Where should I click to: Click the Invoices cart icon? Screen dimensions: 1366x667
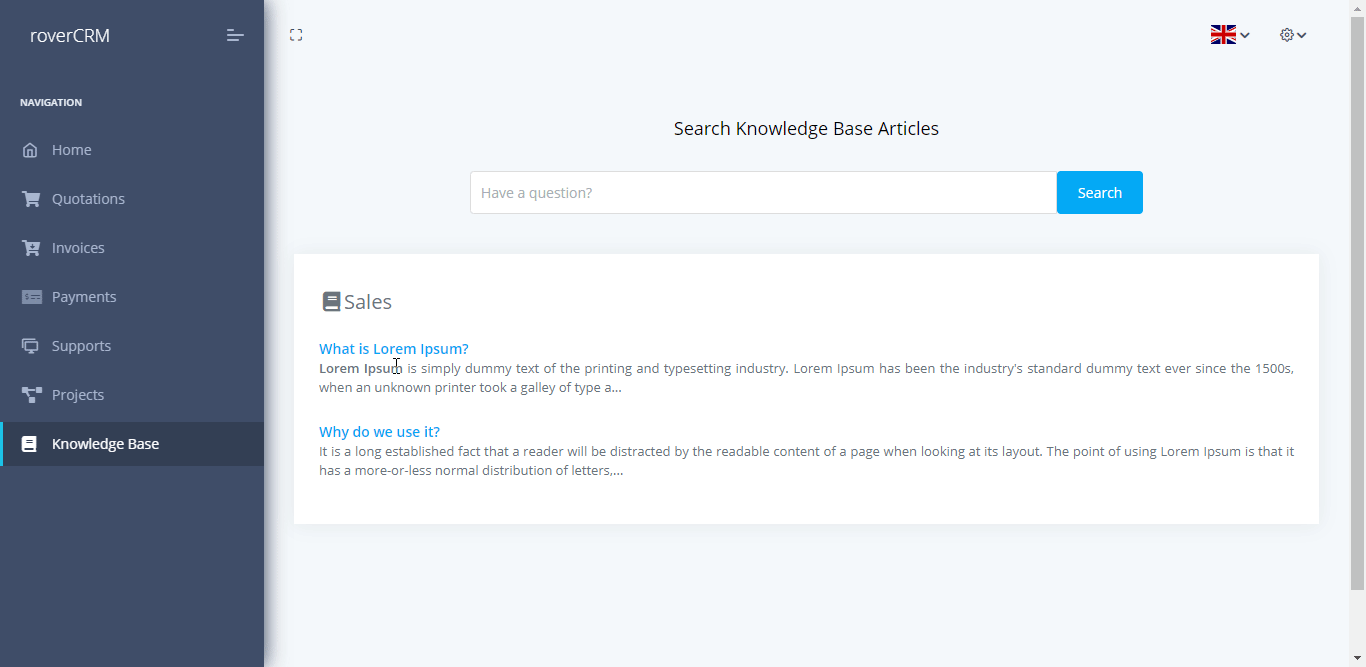31,248
